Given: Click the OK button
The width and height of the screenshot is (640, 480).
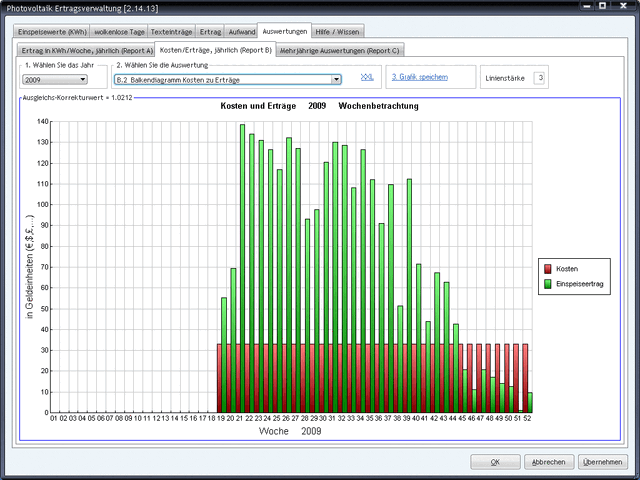Looking at the screenshot, I should coord(495,462).
